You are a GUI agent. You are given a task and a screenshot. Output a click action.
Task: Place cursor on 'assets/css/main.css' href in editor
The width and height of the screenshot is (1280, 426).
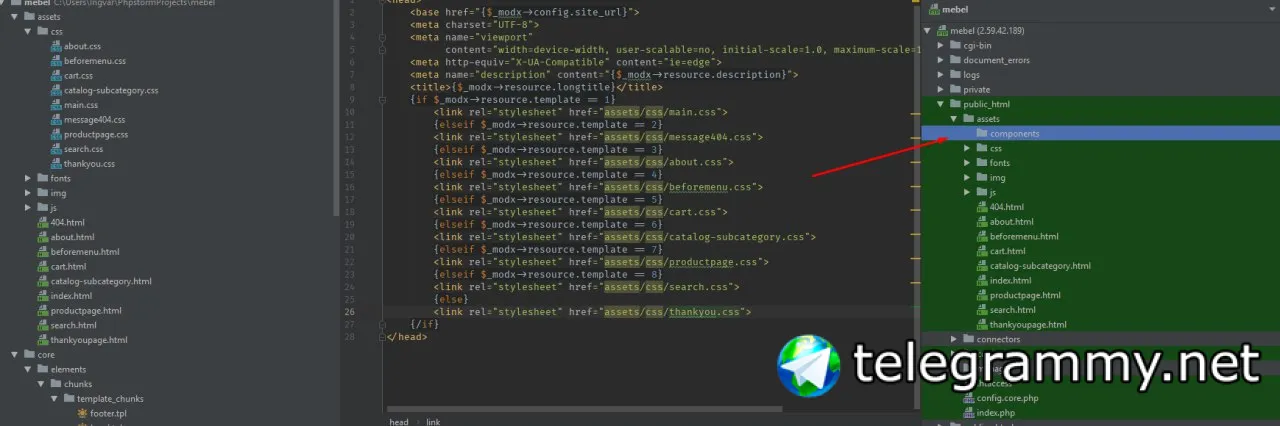point(662,112)
